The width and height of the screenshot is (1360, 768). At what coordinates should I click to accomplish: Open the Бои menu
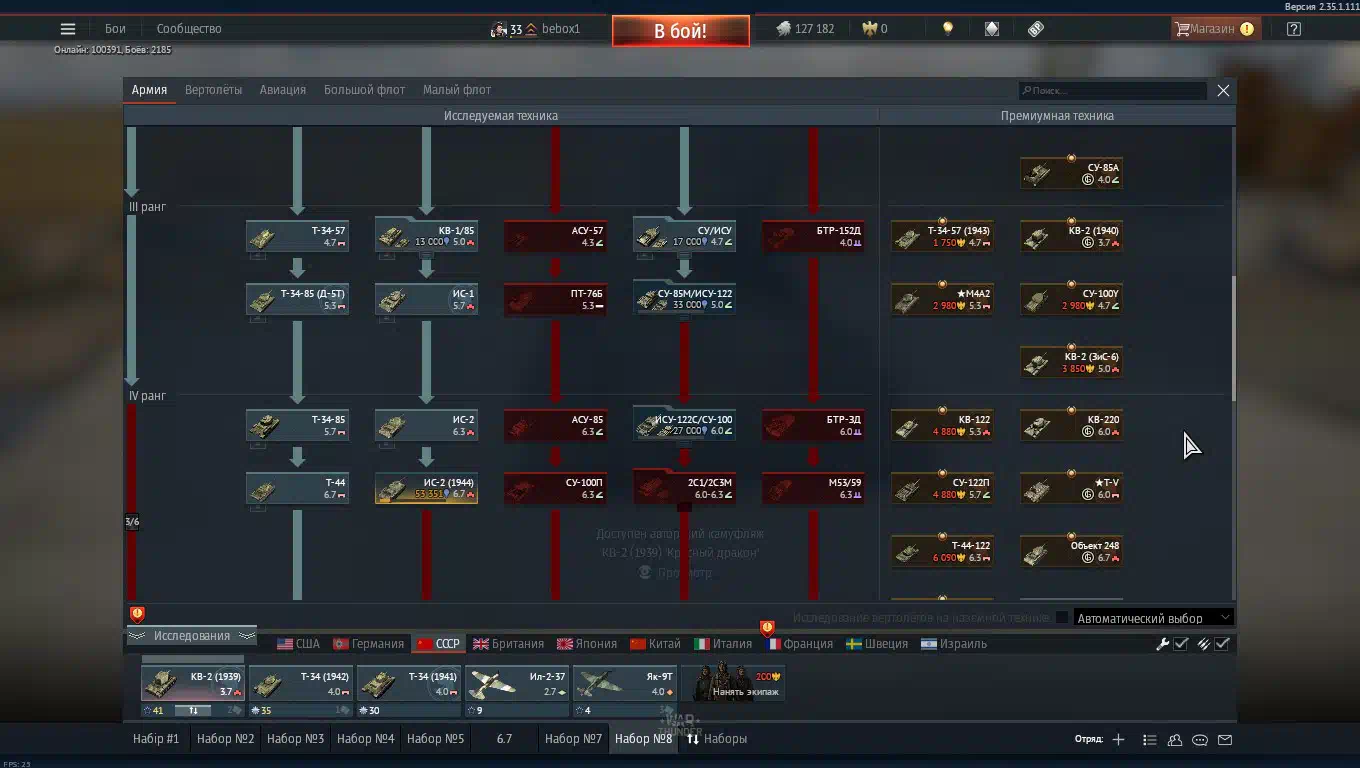[x=115, y=29]
